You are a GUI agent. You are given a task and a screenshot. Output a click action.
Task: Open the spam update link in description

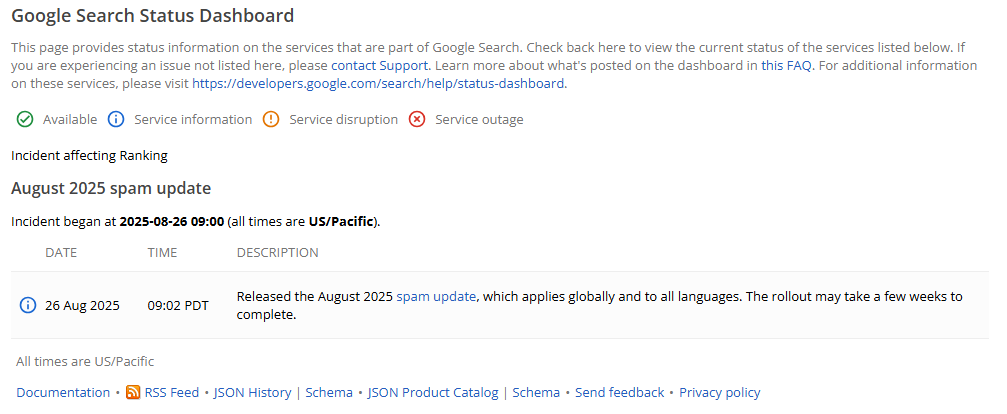point(436,297)
